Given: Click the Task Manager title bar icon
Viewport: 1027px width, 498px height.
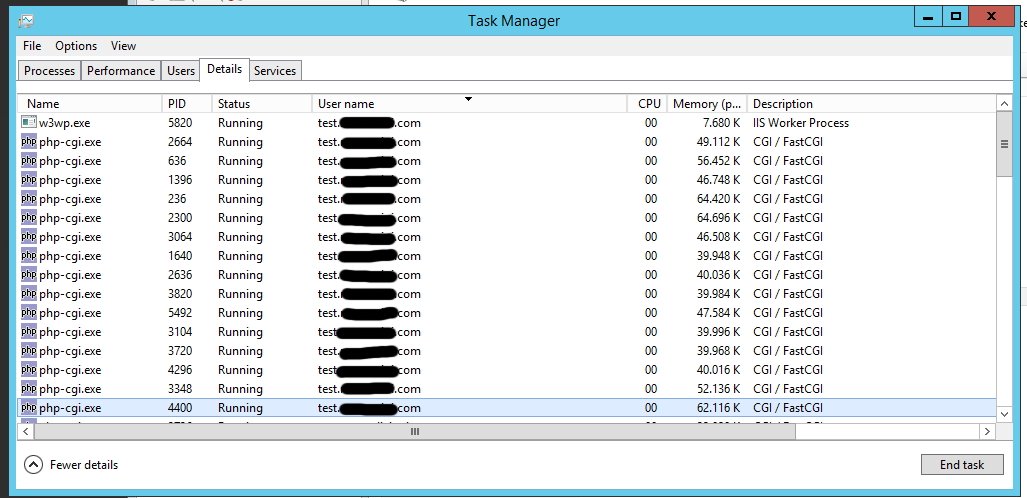Looking at the screenshot, I should tap(26, 20).
